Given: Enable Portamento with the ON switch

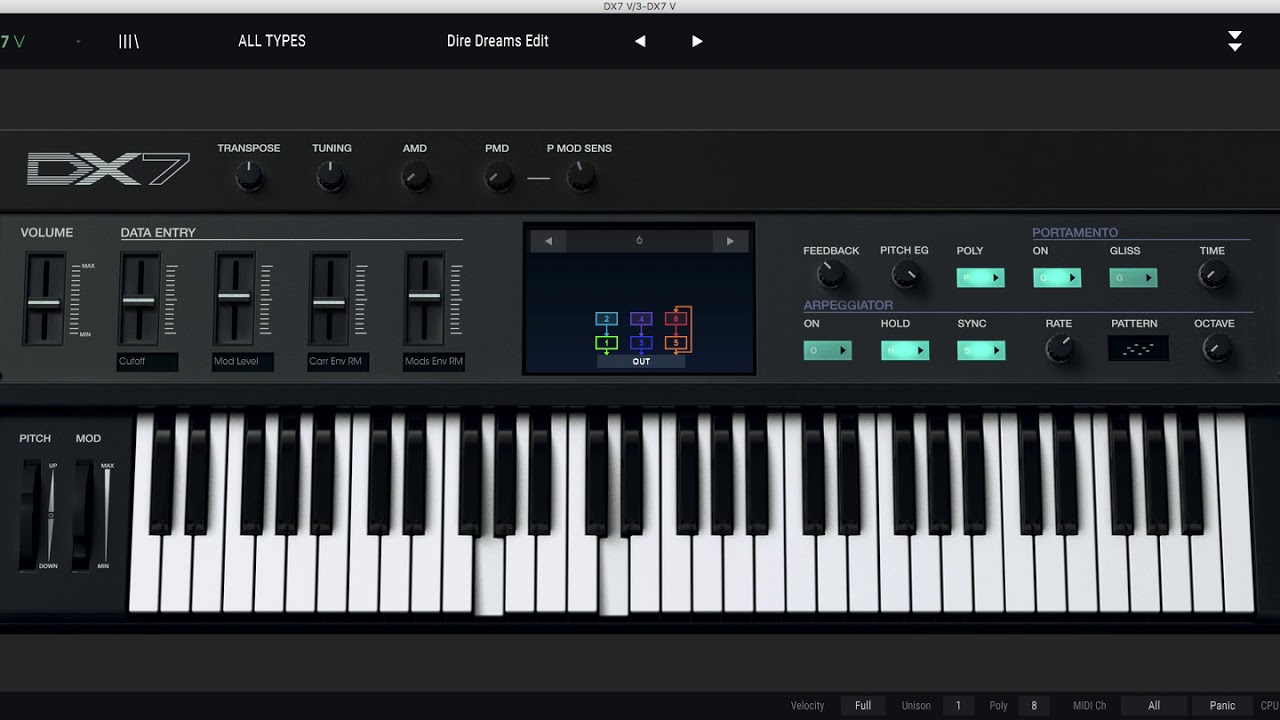Looking at the screenshot, I should (1057, 278).
